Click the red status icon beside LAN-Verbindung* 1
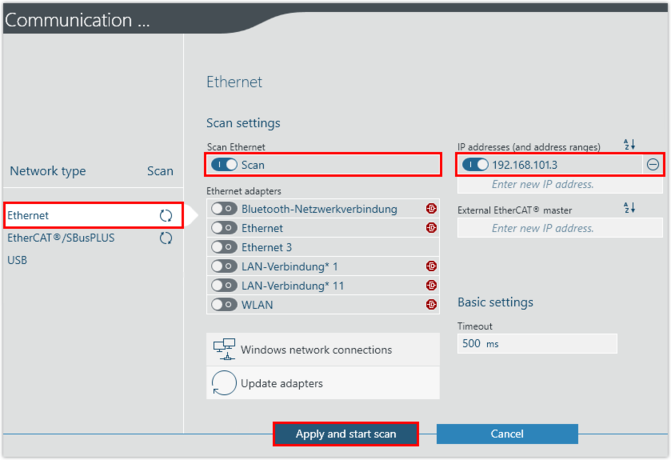This screenshot has height=460, width=671. (431, 266)
